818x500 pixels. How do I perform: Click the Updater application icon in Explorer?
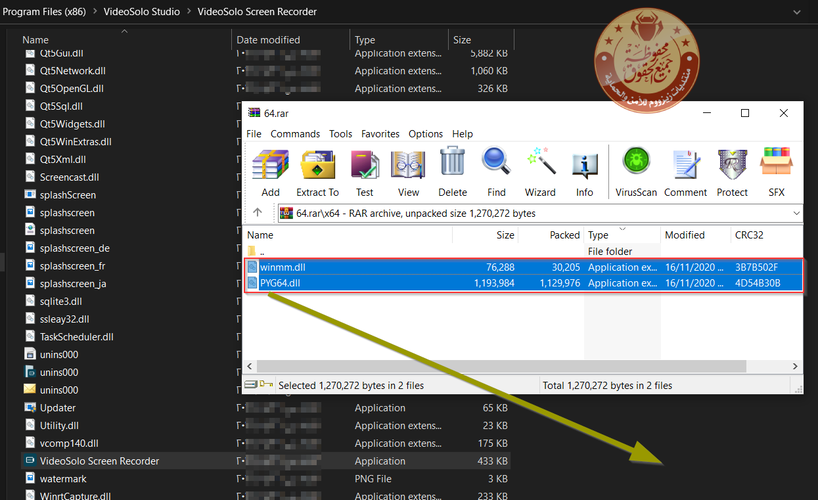pyautogui.click(x=30, y=408)
